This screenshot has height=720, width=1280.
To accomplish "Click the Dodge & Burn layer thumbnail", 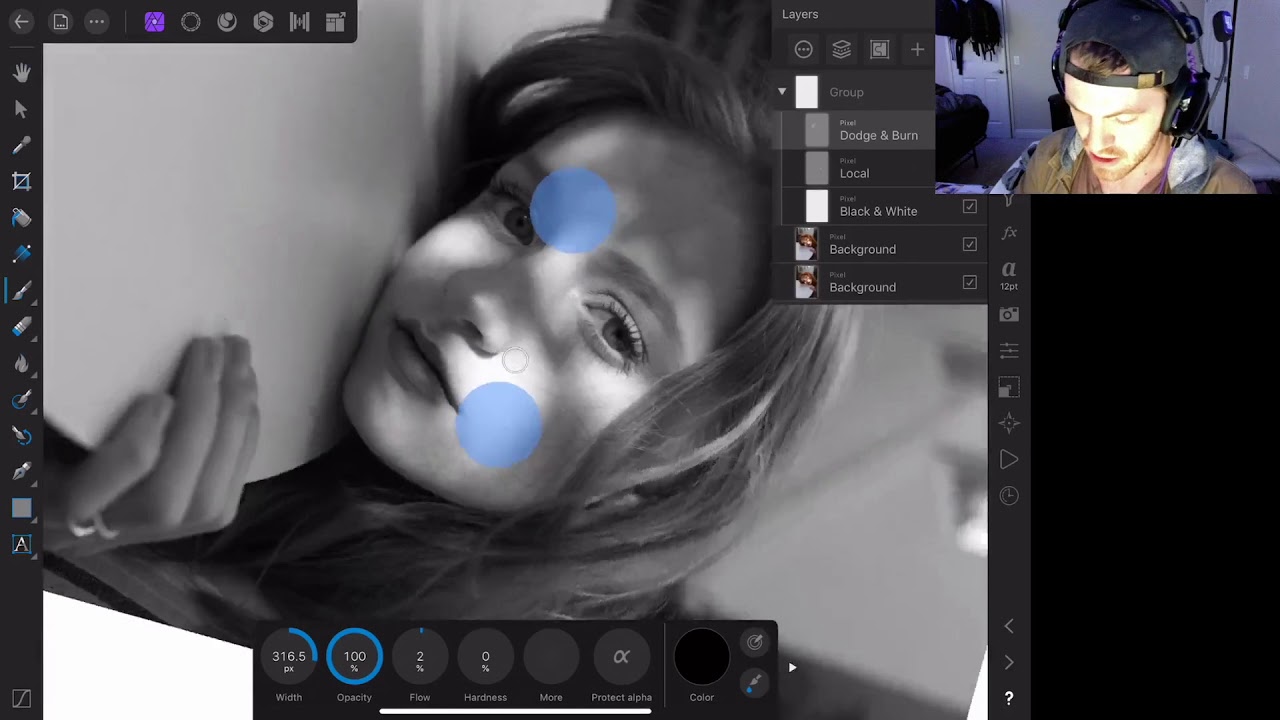I will pyautogui.click(x=817, y=130).
